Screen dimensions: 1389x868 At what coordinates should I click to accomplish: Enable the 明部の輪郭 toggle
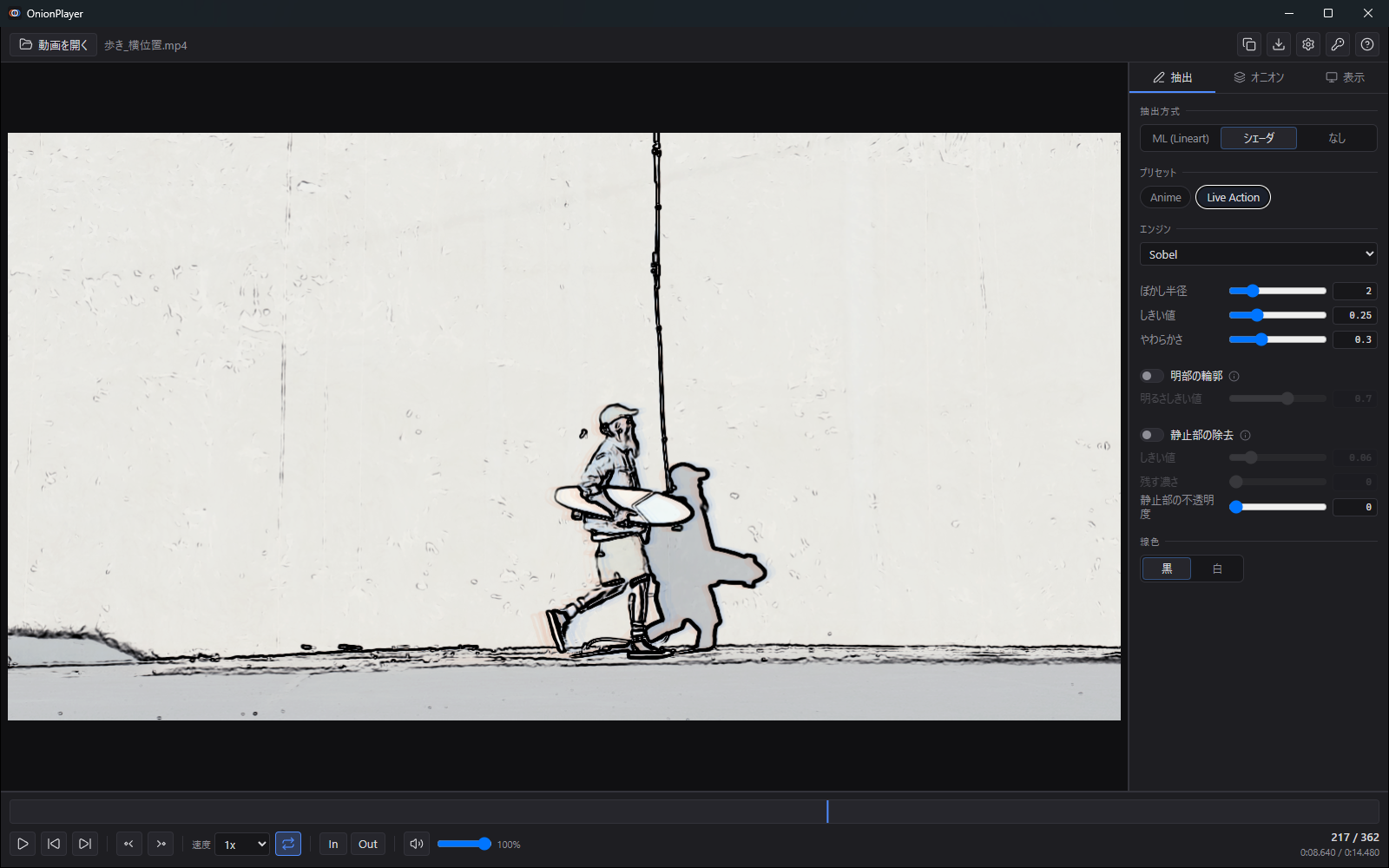pos(1152,376)
